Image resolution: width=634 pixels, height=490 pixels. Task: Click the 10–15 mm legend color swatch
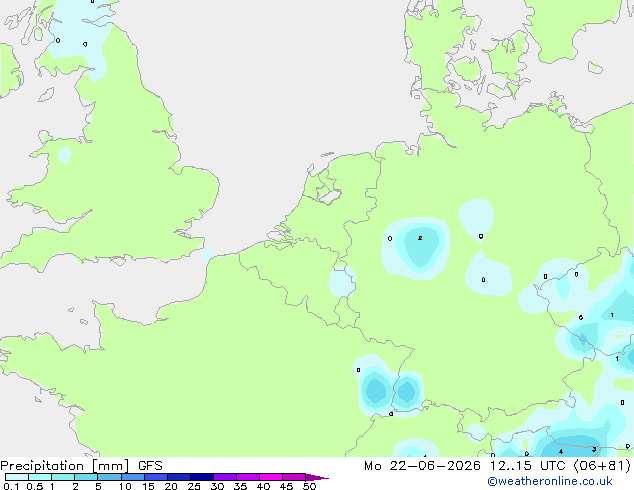click(x=132, y=477)
